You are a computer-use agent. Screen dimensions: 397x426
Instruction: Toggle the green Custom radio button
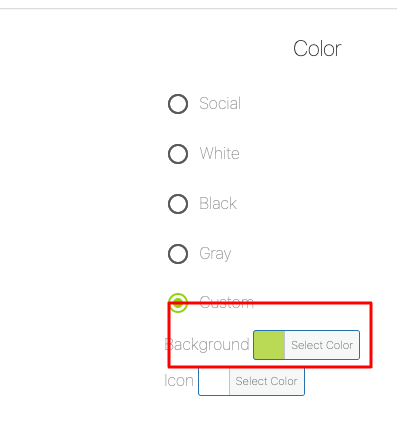coord(178,303)
